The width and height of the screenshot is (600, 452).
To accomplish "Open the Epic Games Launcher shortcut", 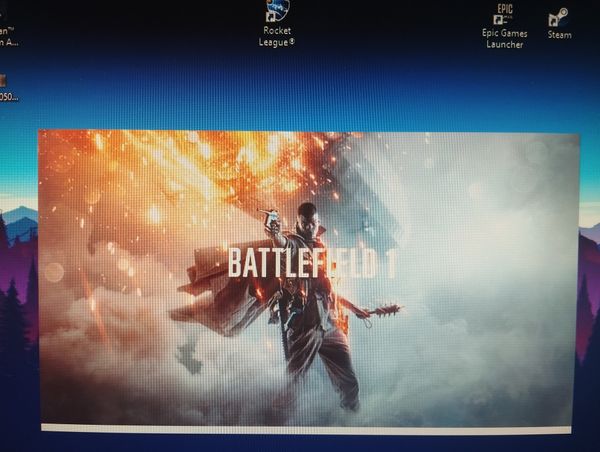I will 505,27.
